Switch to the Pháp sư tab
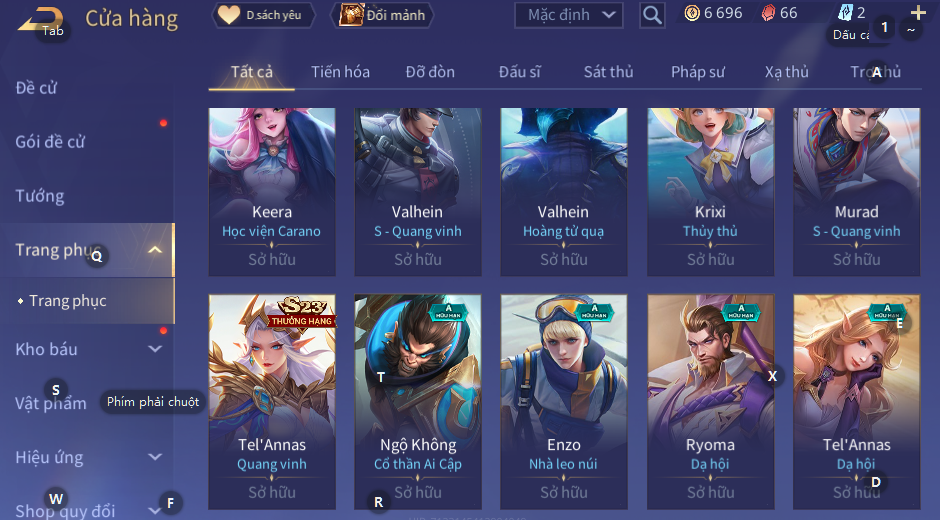 698,72
